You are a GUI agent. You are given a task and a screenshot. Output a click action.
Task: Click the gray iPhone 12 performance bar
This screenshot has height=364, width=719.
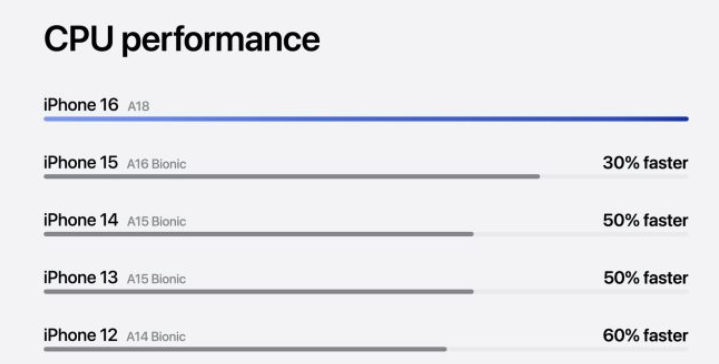pyautogui.click(x=245, y=349)
